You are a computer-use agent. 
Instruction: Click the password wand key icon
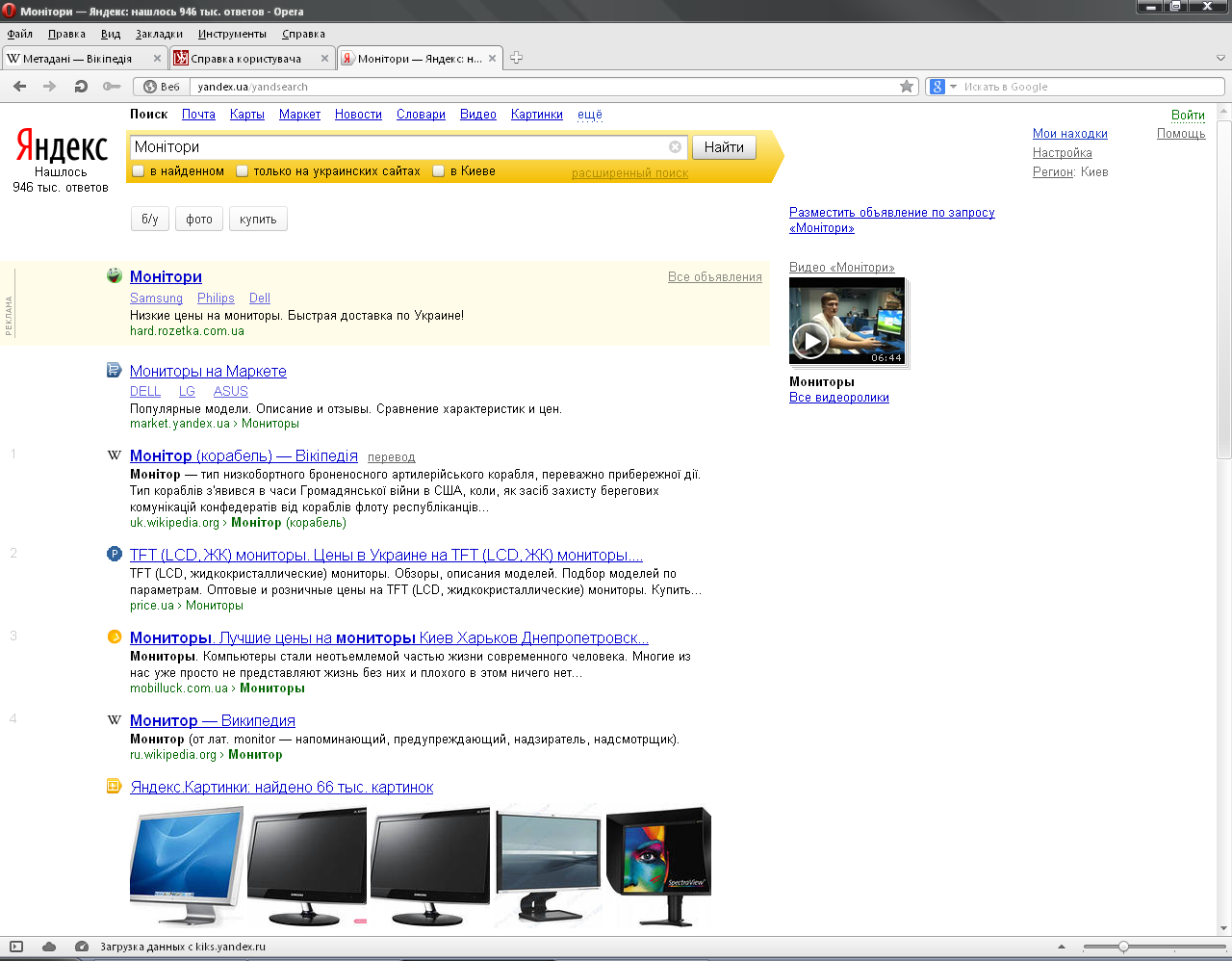pyautogui.click(x=112, y=87)
